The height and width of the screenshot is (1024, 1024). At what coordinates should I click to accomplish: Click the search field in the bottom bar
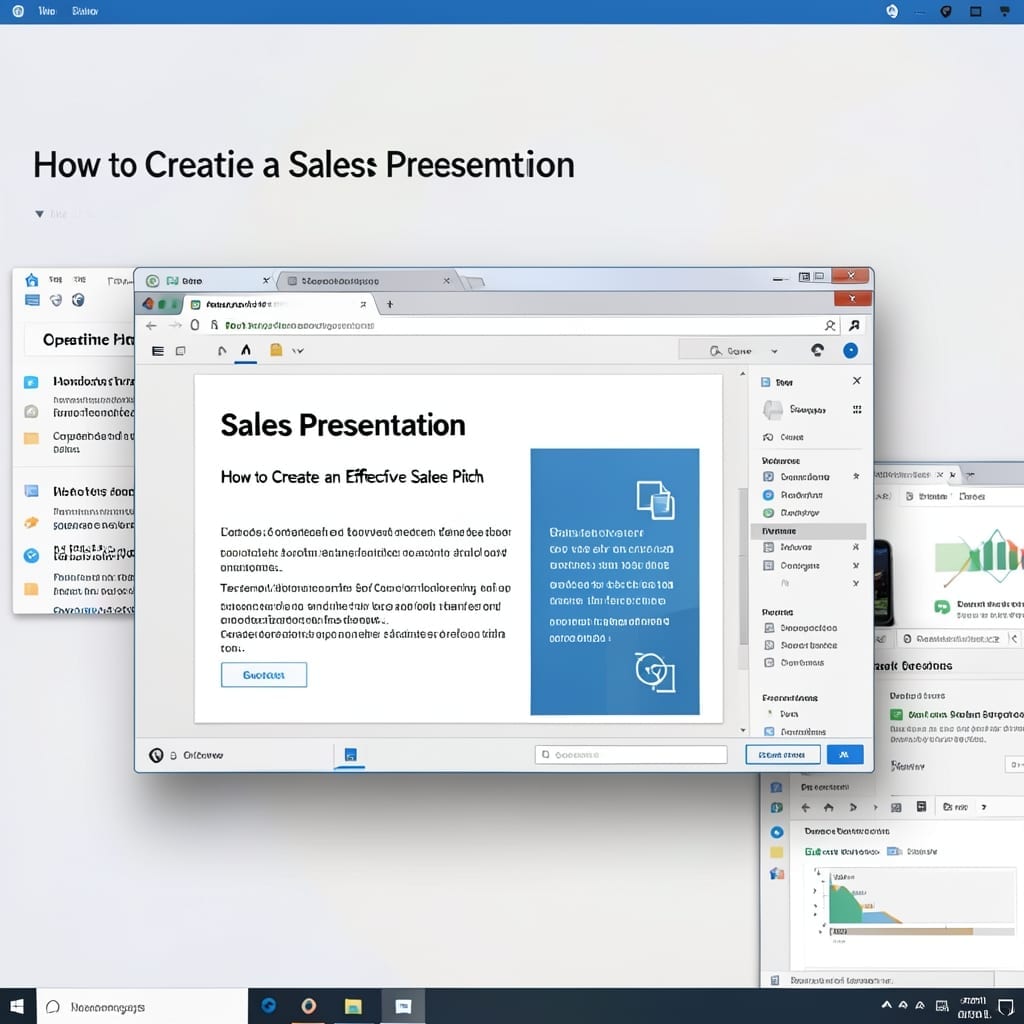click(x=631, y=754)
